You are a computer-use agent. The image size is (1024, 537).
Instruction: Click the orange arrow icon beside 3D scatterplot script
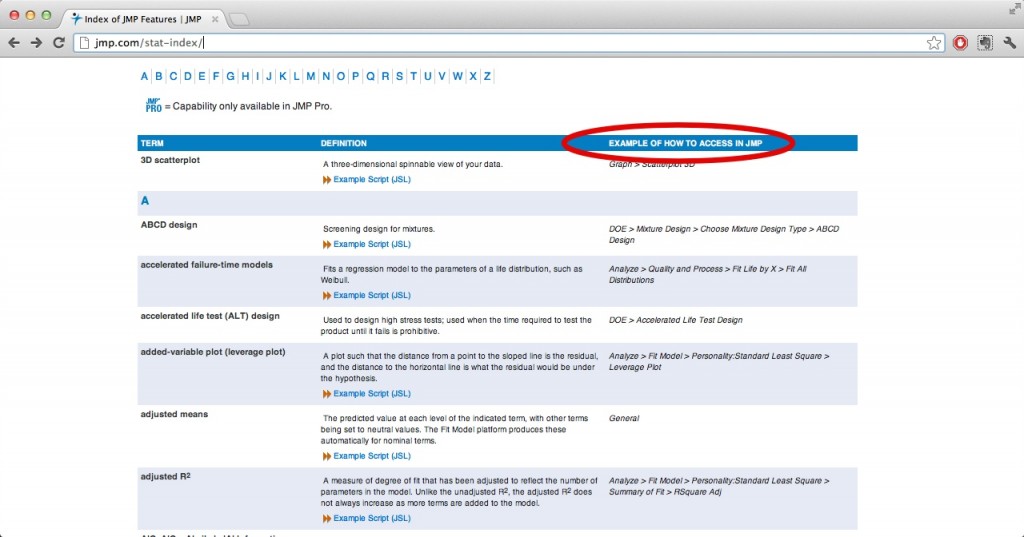(327, 180)
